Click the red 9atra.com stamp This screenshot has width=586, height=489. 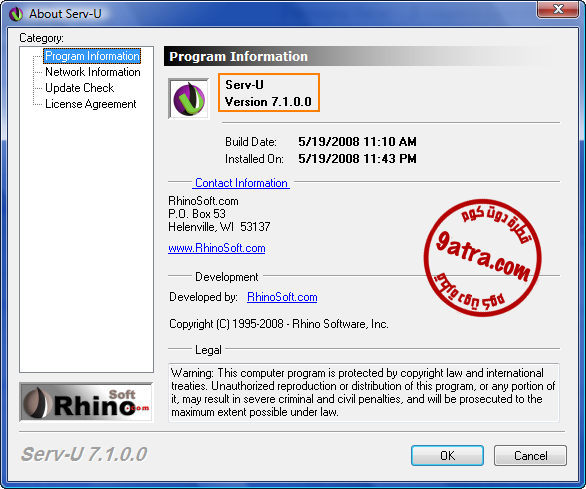click(x=482, y=258)
